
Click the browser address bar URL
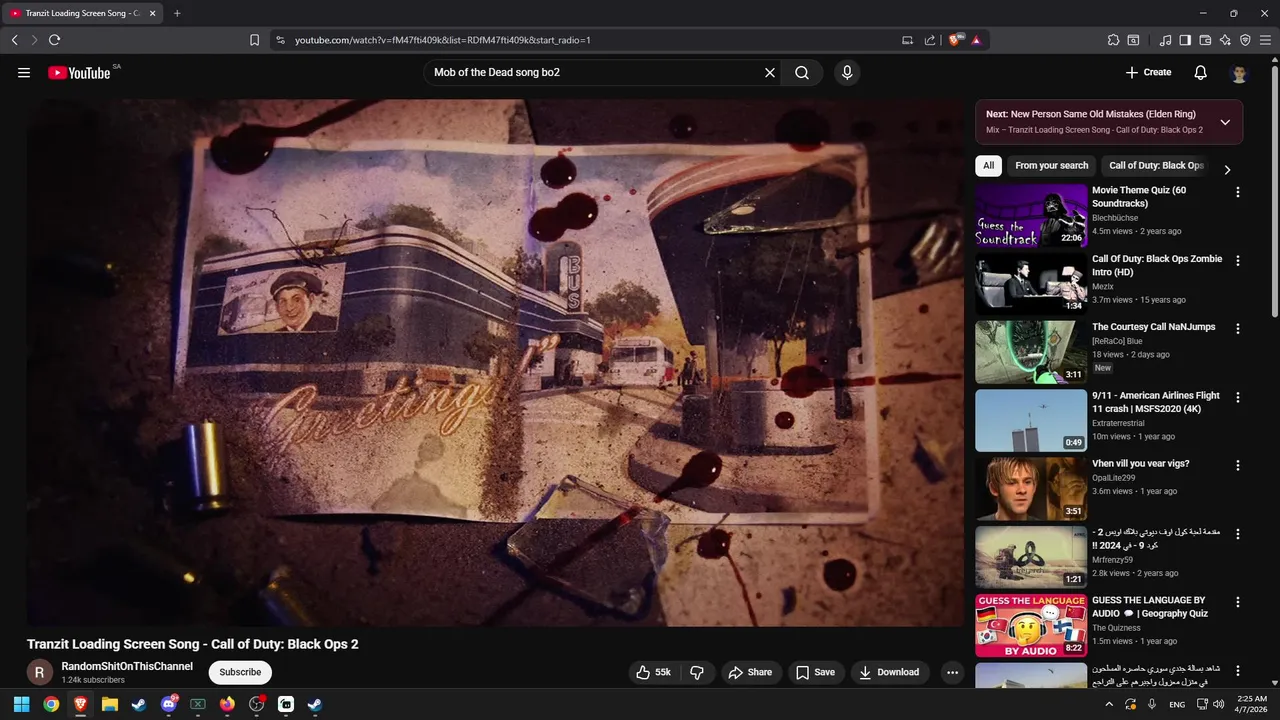442,40
